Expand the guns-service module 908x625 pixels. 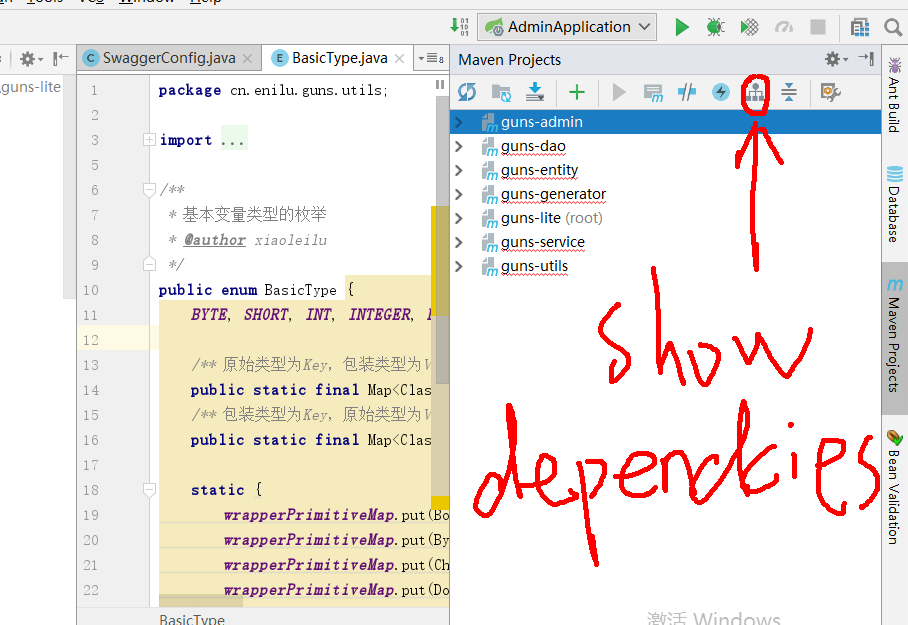coord(459,242)
